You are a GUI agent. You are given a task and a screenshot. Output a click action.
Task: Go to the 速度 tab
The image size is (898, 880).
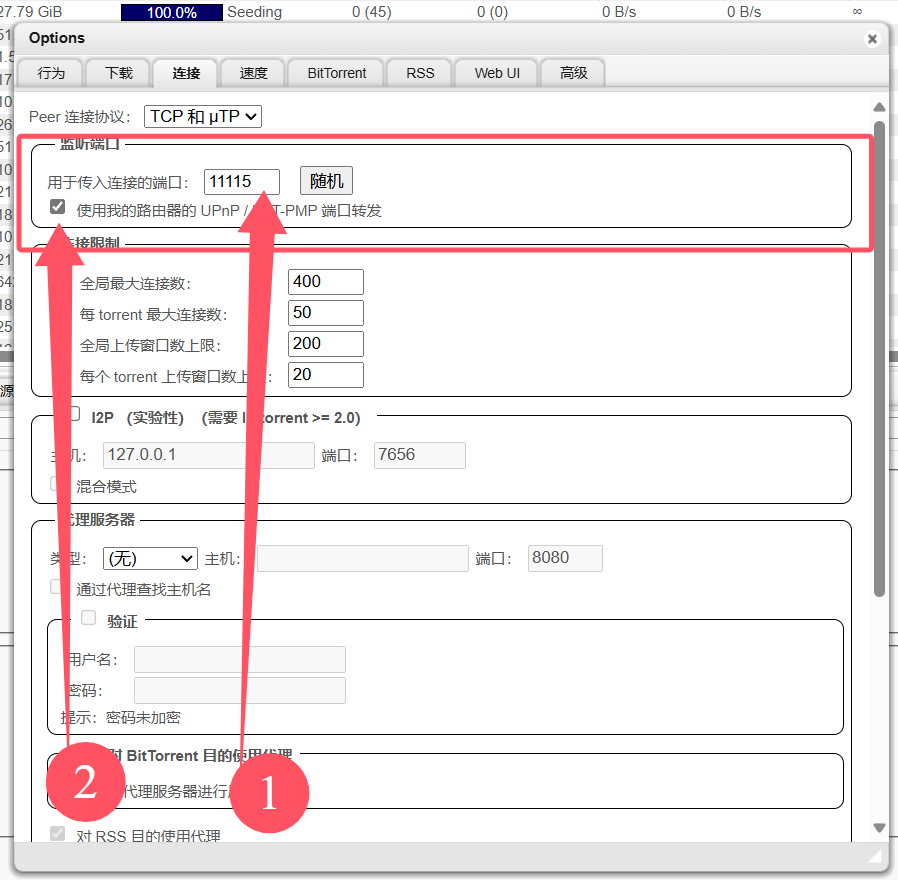click(x=253, y=73)
